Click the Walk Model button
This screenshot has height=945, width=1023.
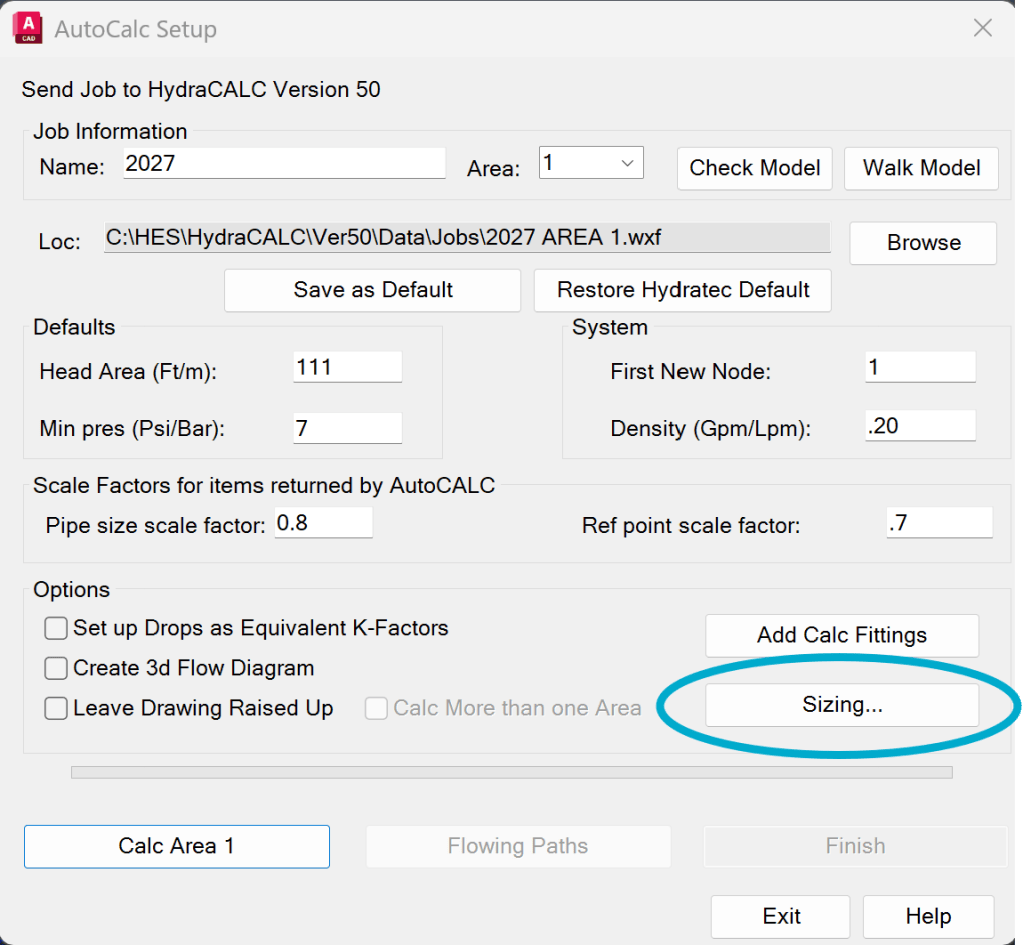pyautogui.click(x=921, y=168)
